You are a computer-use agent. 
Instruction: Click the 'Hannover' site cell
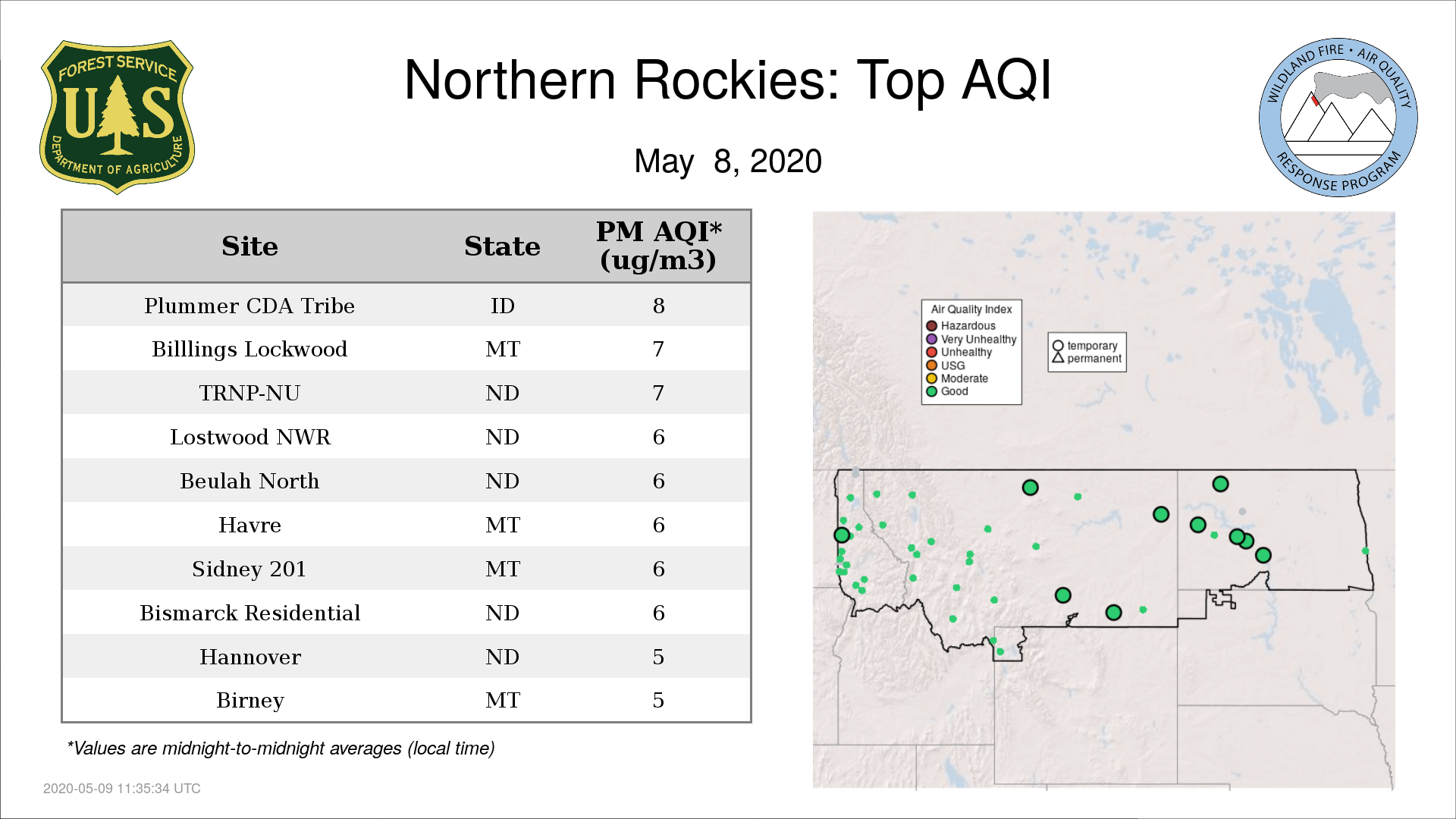click(250, 657)
